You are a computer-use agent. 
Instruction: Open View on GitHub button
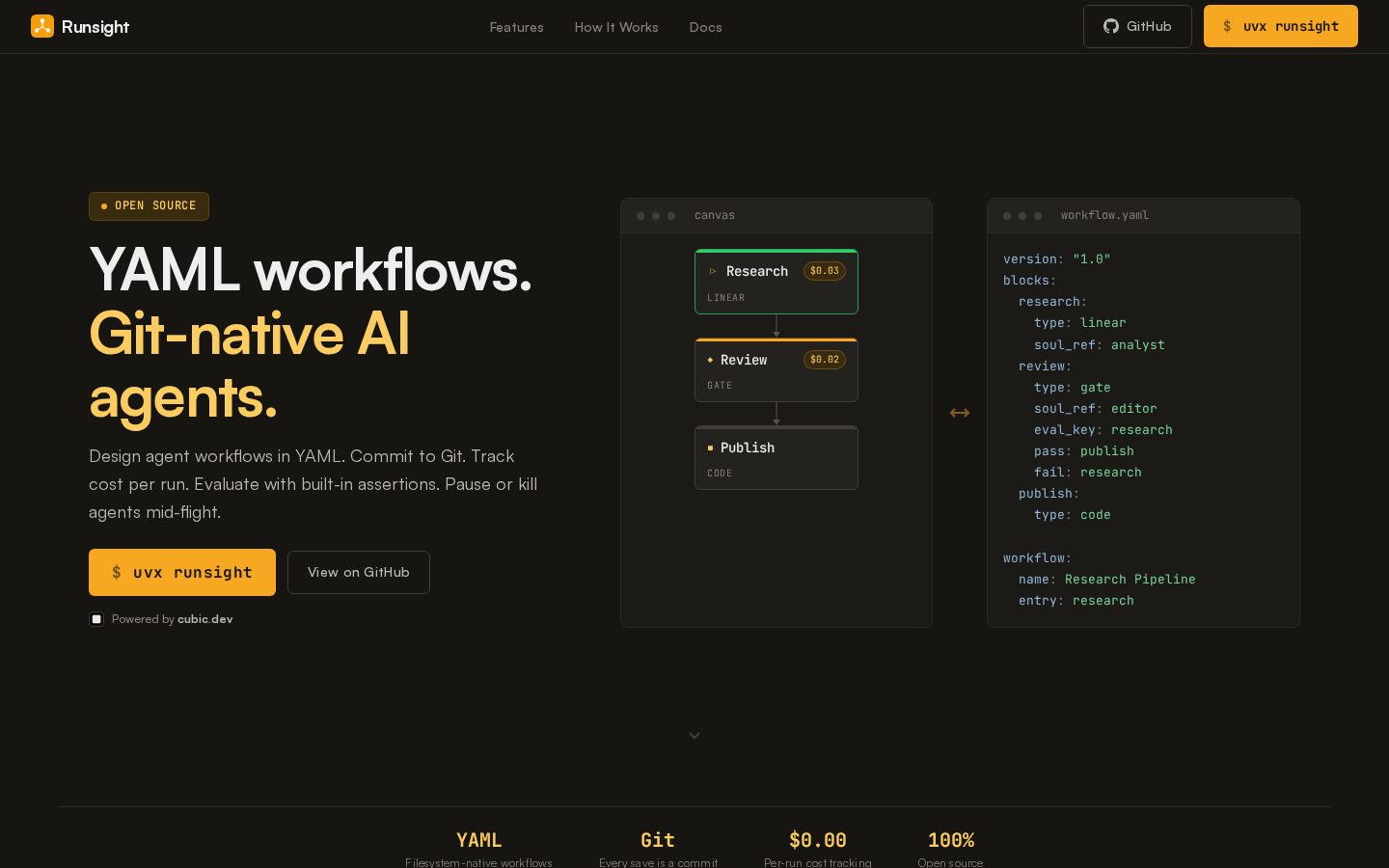358,572
